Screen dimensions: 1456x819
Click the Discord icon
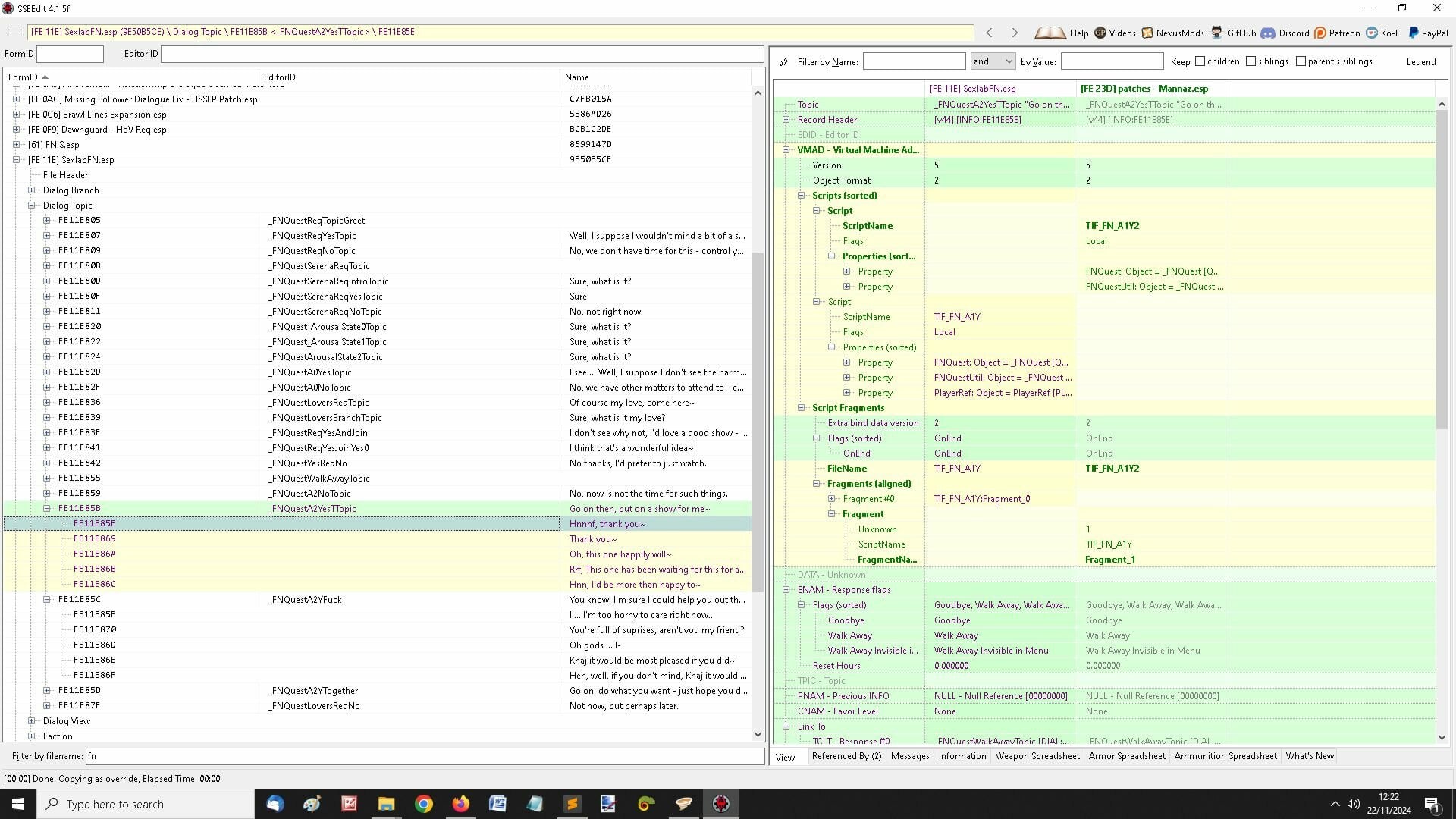pyautogui.click(x=1268, y=33)
